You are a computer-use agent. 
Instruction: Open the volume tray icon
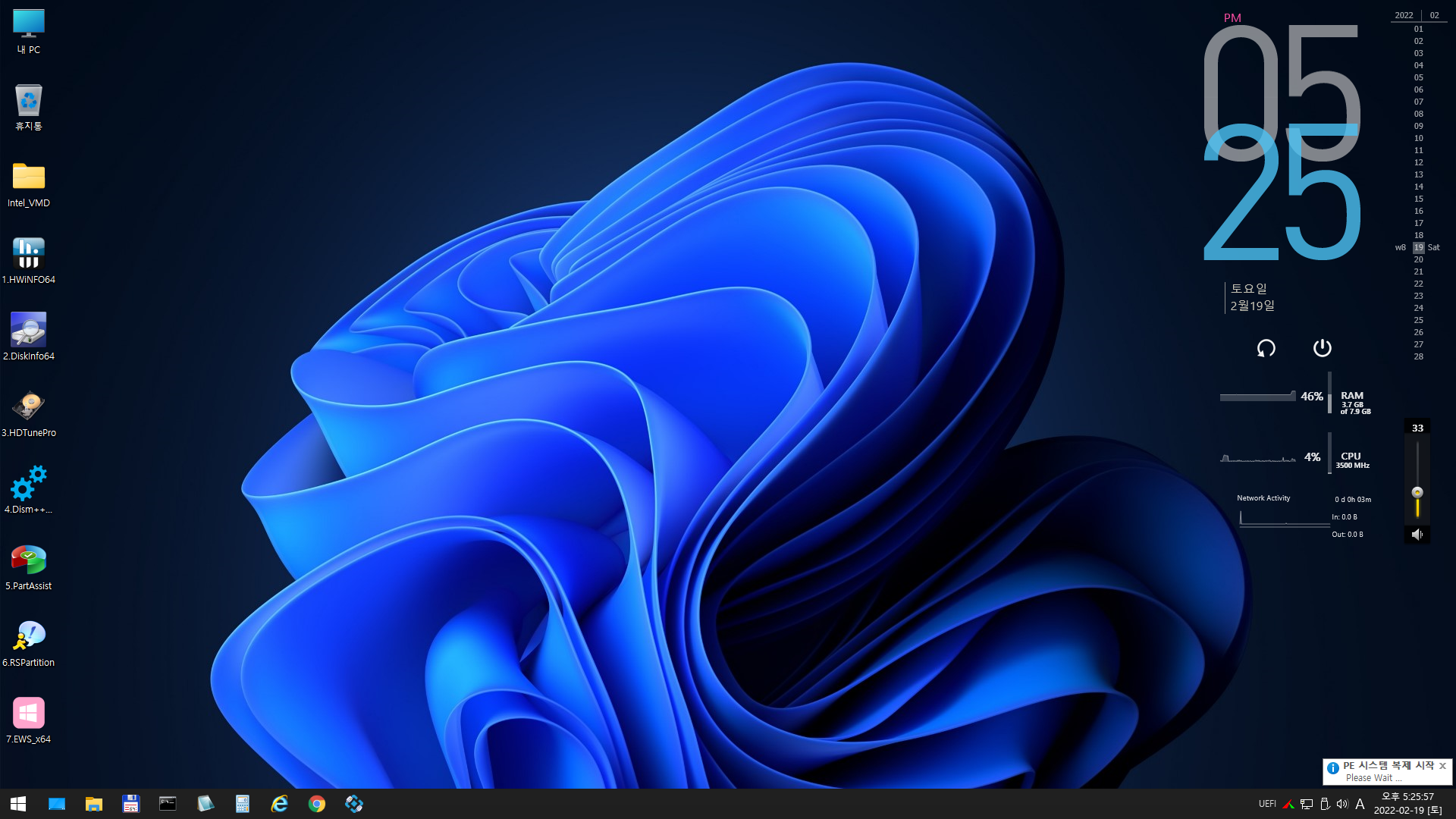1342,804
